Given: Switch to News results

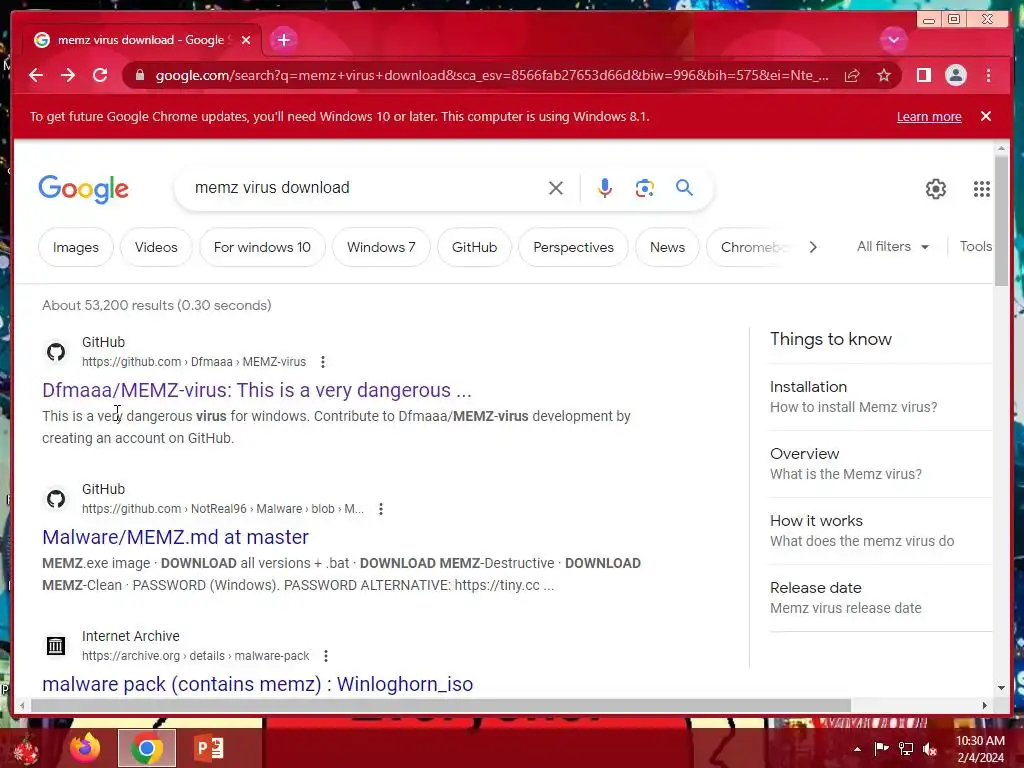Looking at the screenshot, I should click(667, 248).
